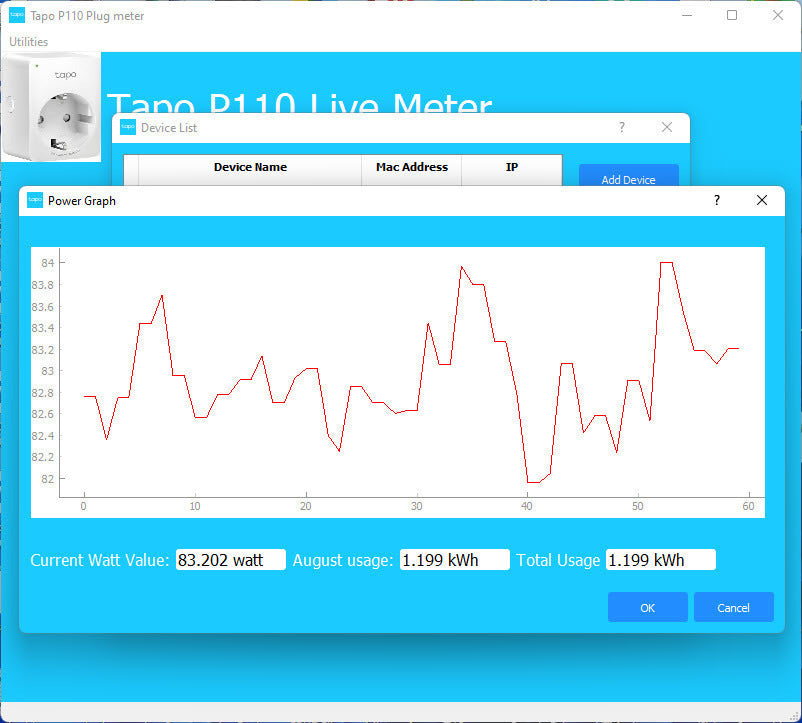Click the Current Watt Value field

point(230,560)
